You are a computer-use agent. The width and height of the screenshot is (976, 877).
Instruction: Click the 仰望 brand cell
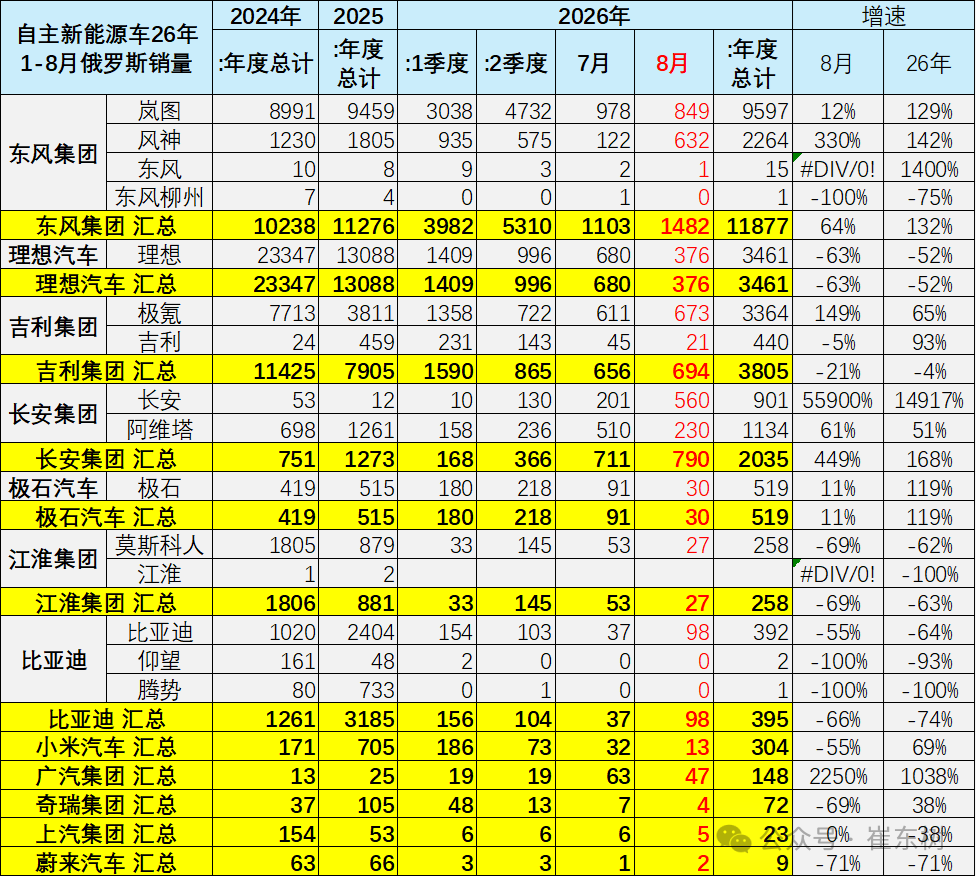159,660
